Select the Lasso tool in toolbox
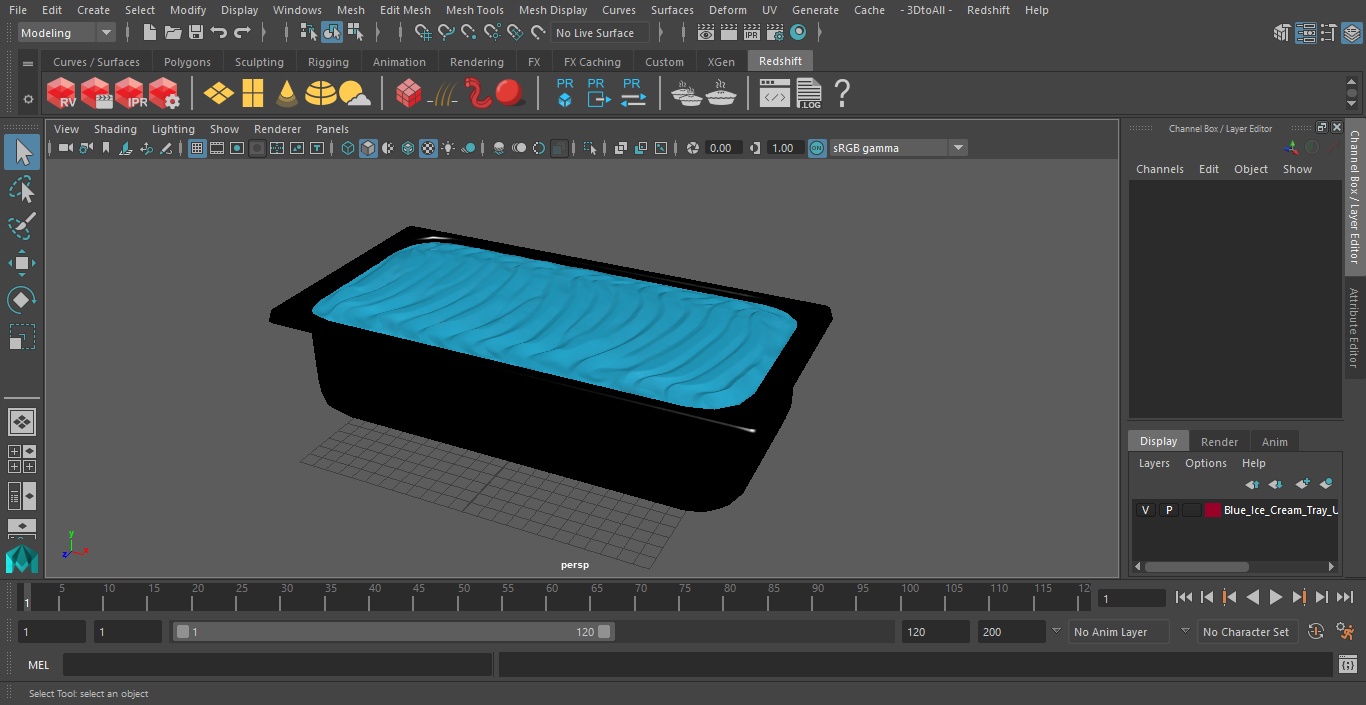Viewport: 1366px width, 705px height. click(21, 189)
